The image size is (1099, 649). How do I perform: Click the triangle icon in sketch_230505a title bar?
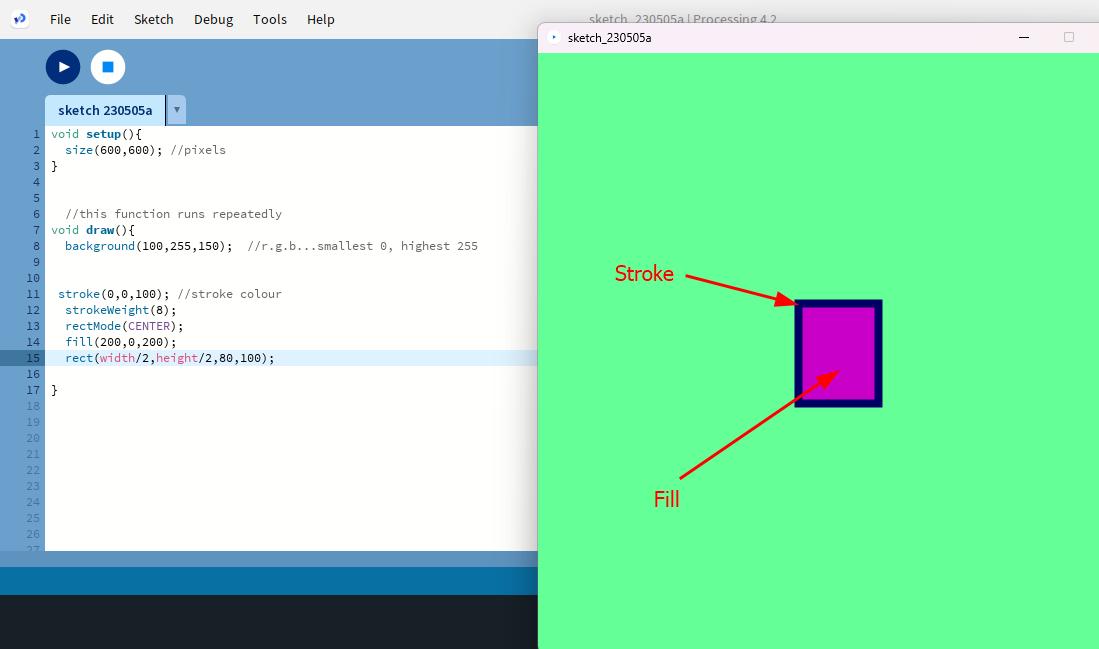click(554, 36)
